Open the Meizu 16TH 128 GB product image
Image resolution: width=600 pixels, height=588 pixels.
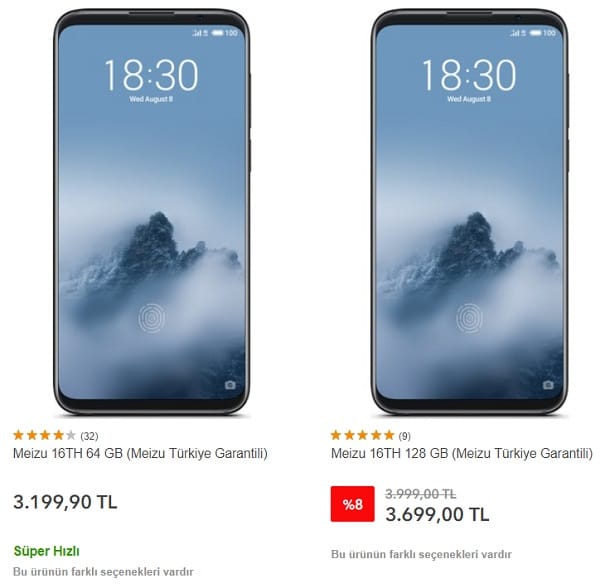click(x=470, y=212)
